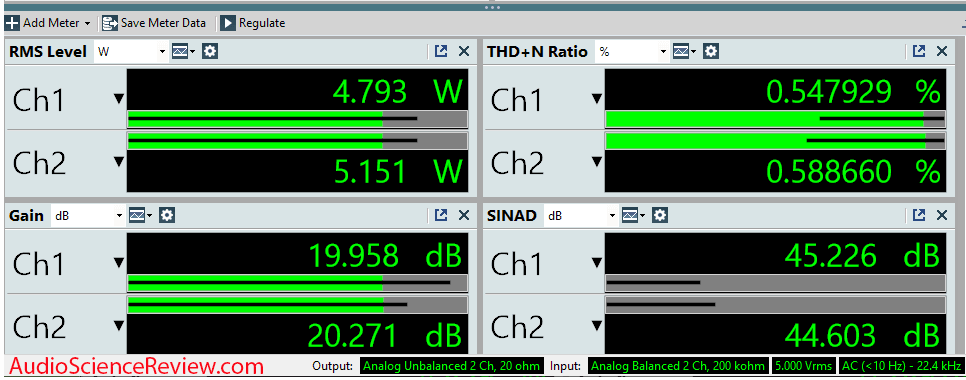The width and height of the screenshot is (966, 380).
Task: Click the 5.151 W reading
Action: (x=397, y=171)
